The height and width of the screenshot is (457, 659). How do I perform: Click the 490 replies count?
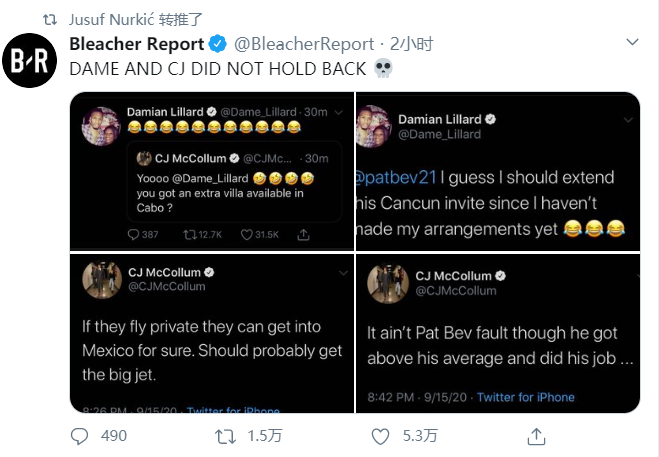click(113, 436)
